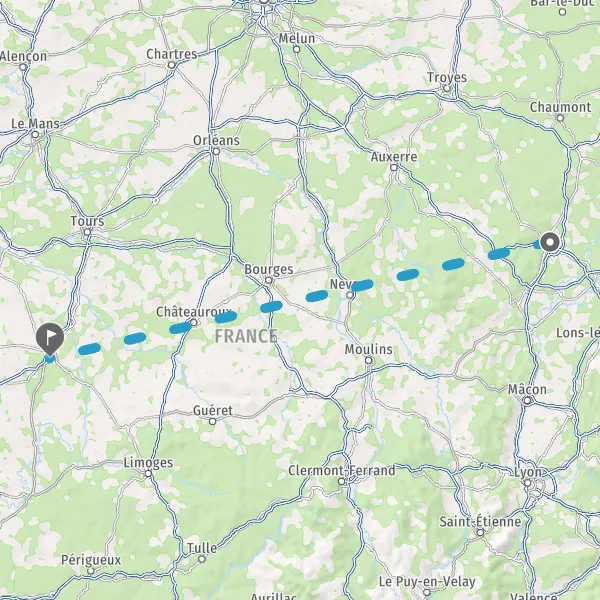Select the Bourges city dot

point(269,280)
